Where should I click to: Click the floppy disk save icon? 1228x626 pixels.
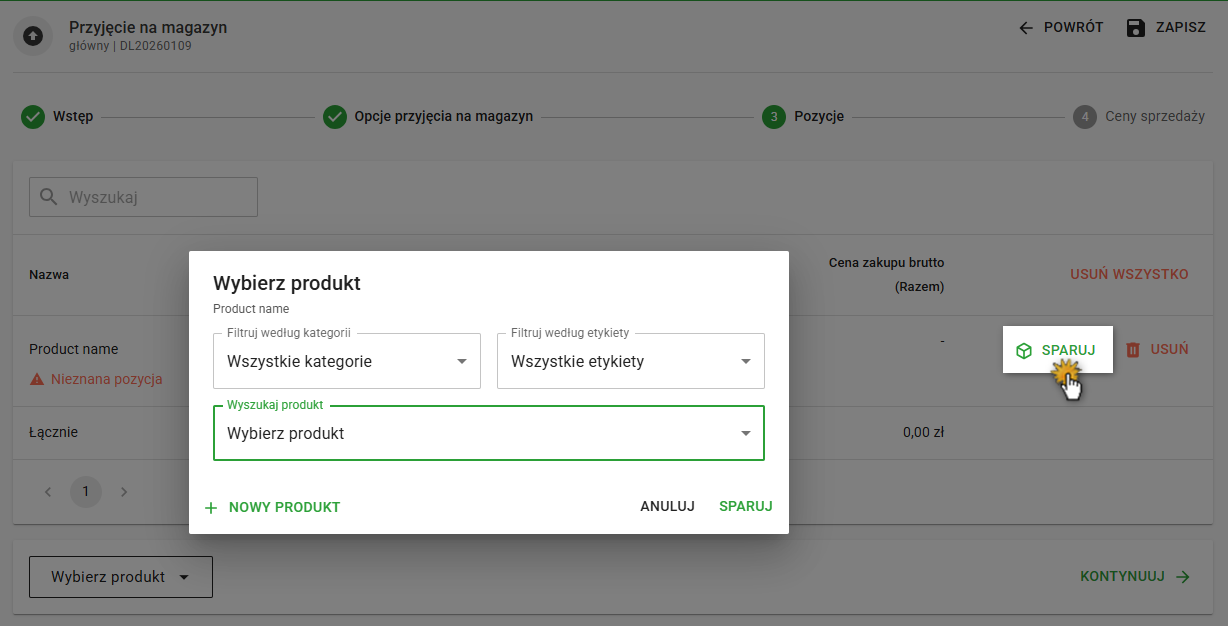1135,27
